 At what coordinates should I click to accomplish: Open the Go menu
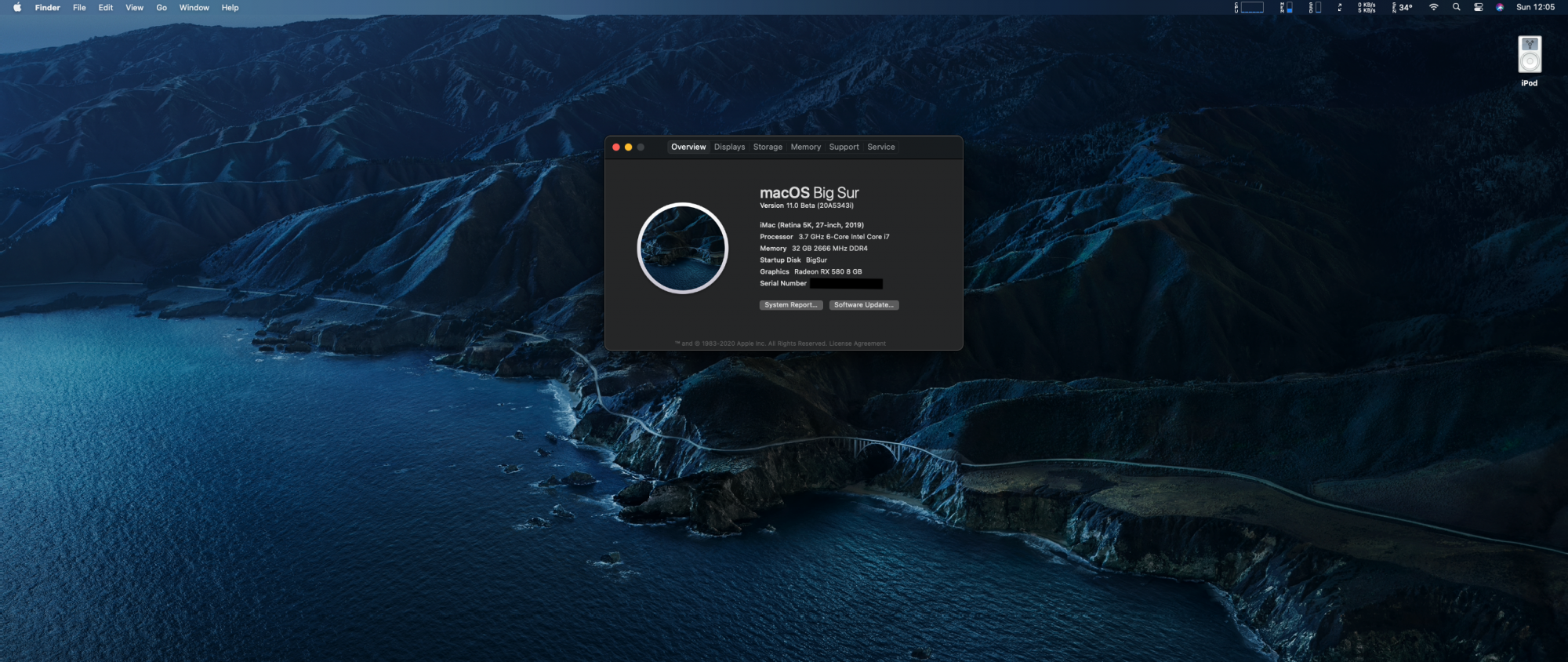point(162,7)
